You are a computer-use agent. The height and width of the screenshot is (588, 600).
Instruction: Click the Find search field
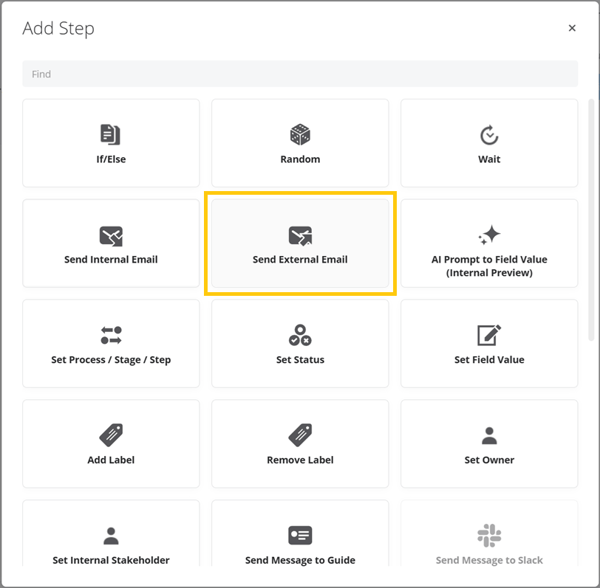click(300, 74)
